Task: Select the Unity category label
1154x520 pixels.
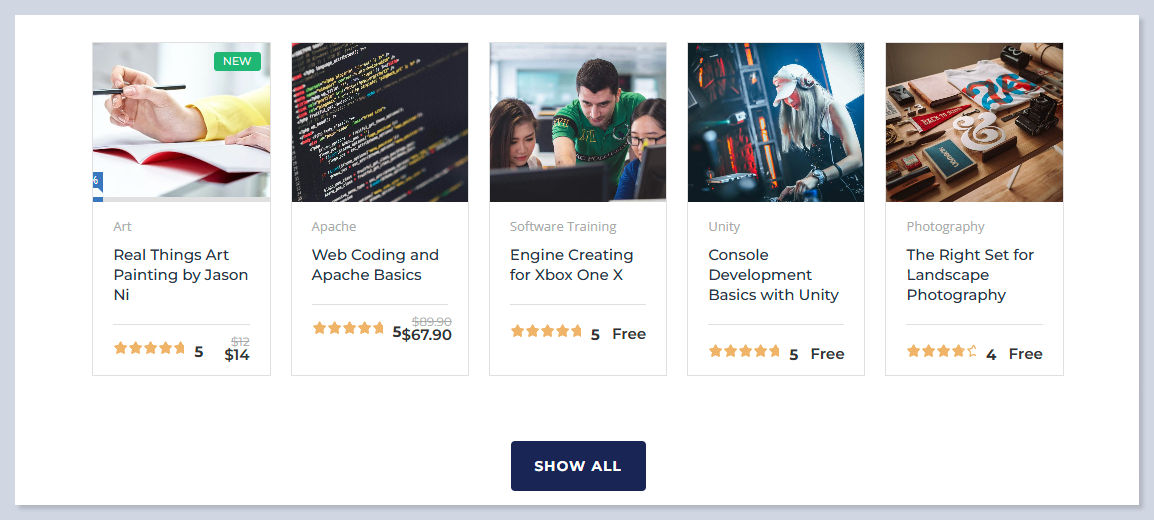Action: [x=724, y=227]
